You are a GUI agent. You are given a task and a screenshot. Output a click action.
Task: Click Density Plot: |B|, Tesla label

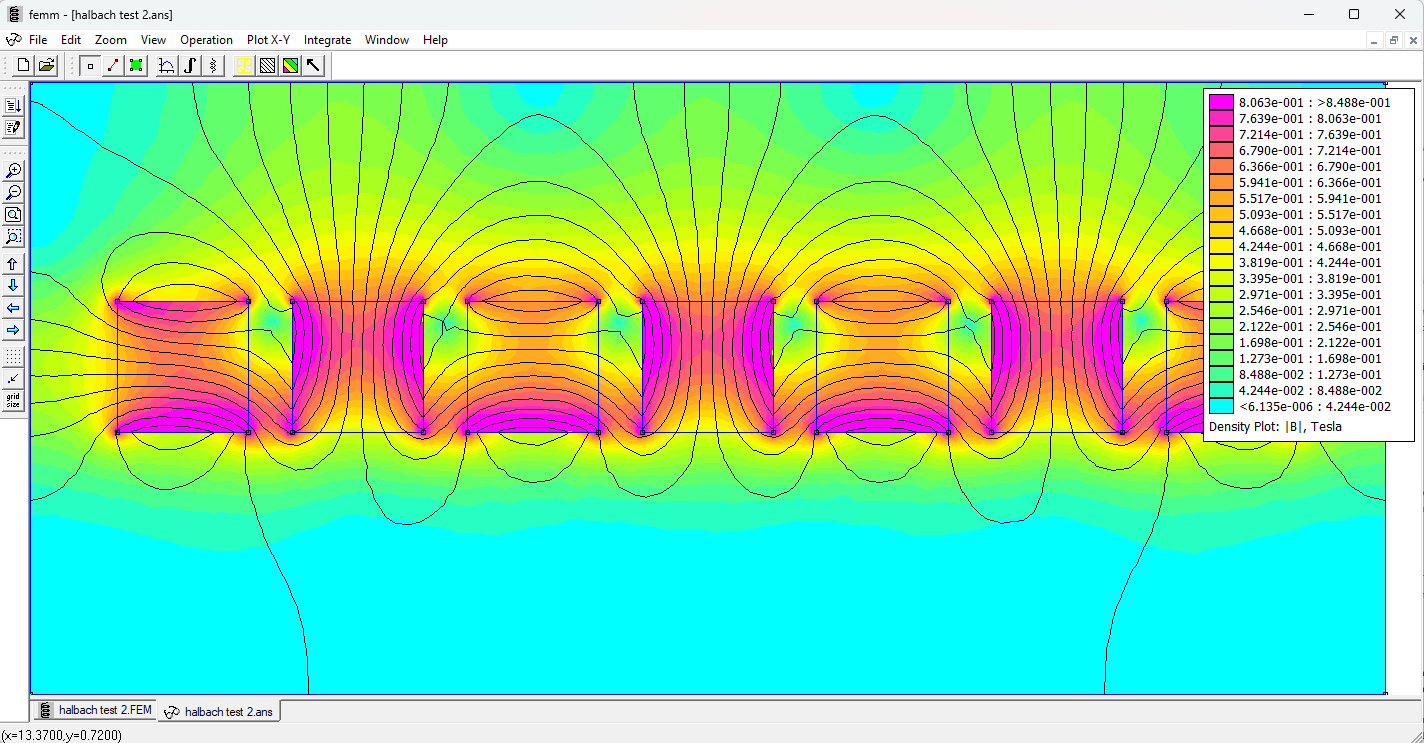tap(1275, 427)
